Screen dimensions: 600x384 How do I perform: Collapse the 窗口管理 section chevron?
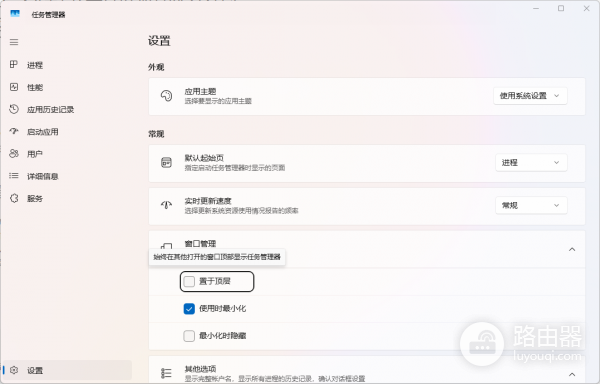click(x=572, y=249)
